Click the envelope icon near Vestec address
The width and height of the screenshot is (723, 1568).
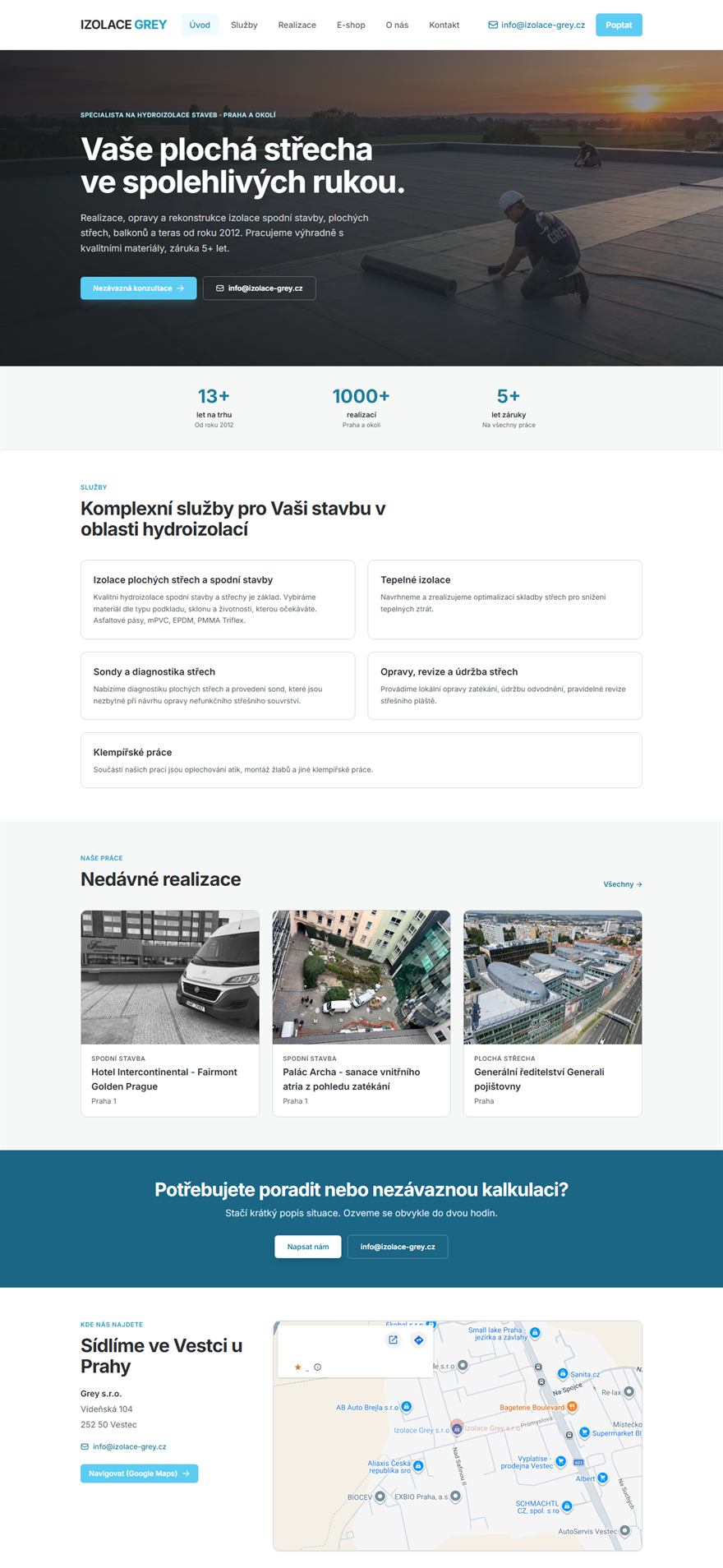[85, 1446]
